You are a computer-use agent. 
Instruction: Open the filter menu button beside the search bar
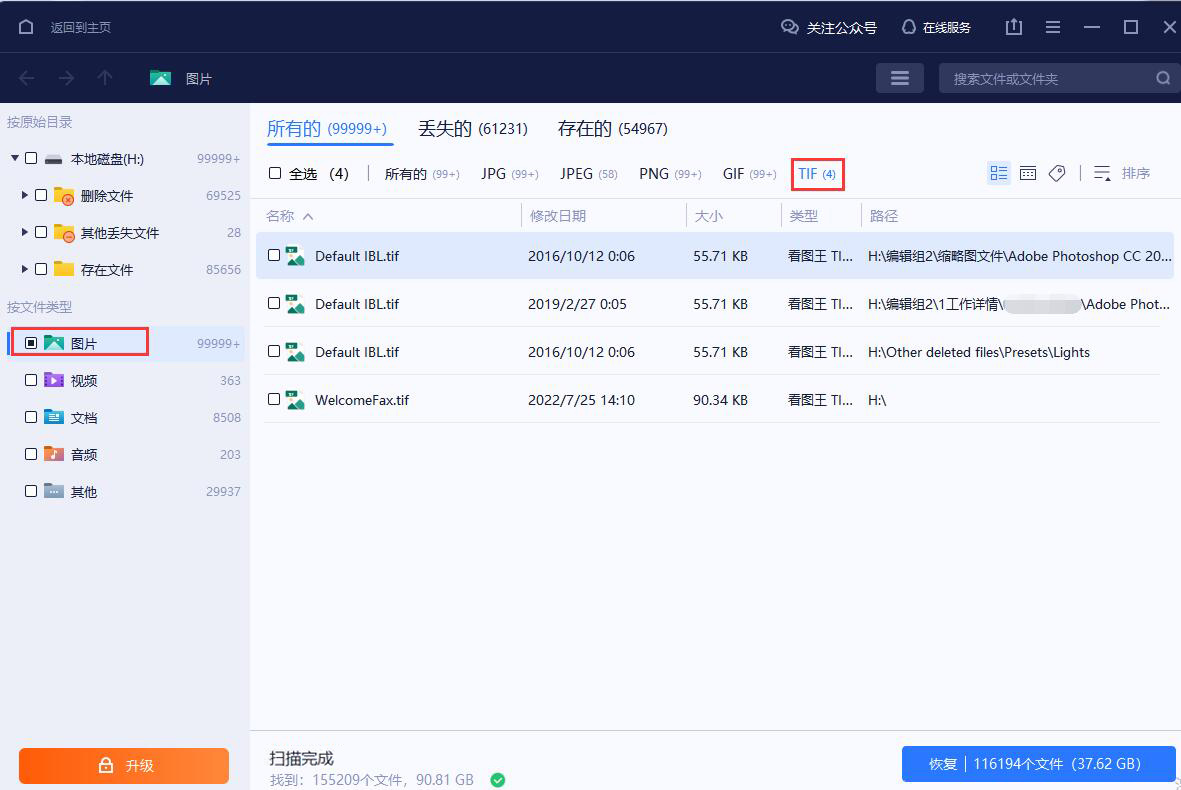point(899,77)
